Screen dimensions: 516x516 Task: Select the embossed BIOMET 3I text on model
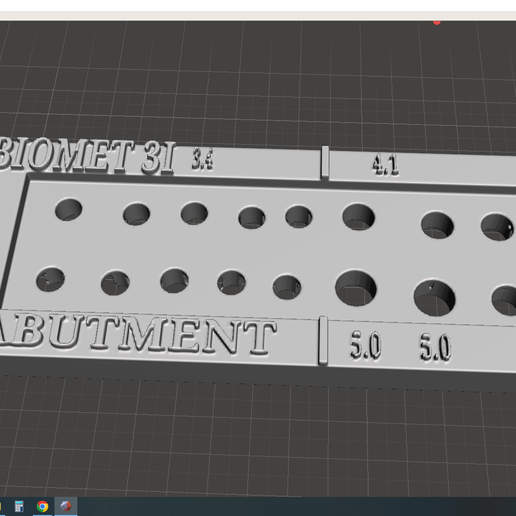87,157
